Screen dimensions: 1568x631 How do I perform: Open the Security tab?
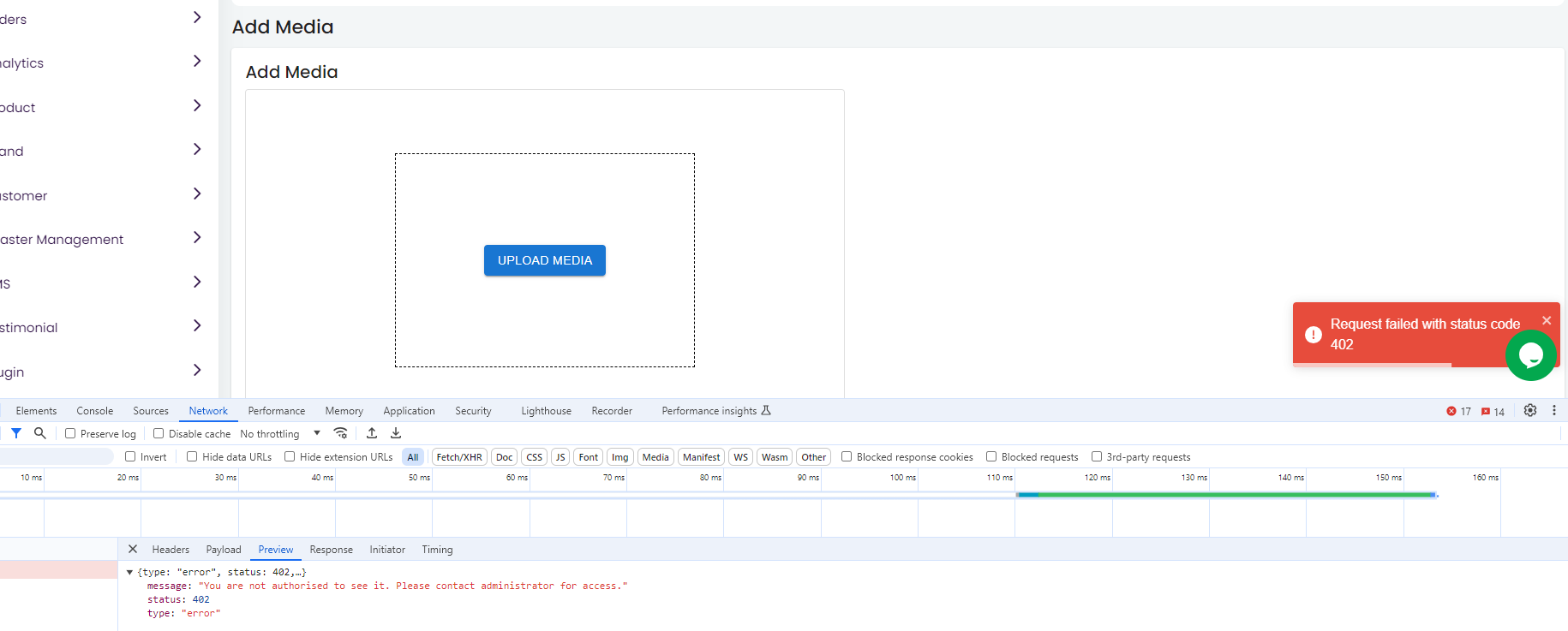[x=473, y=411]
